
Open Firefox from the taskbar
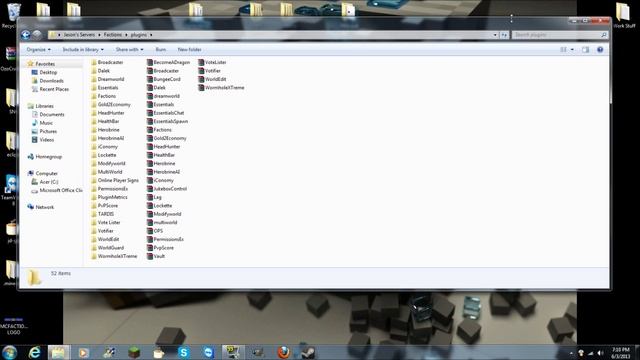point(284,352)
